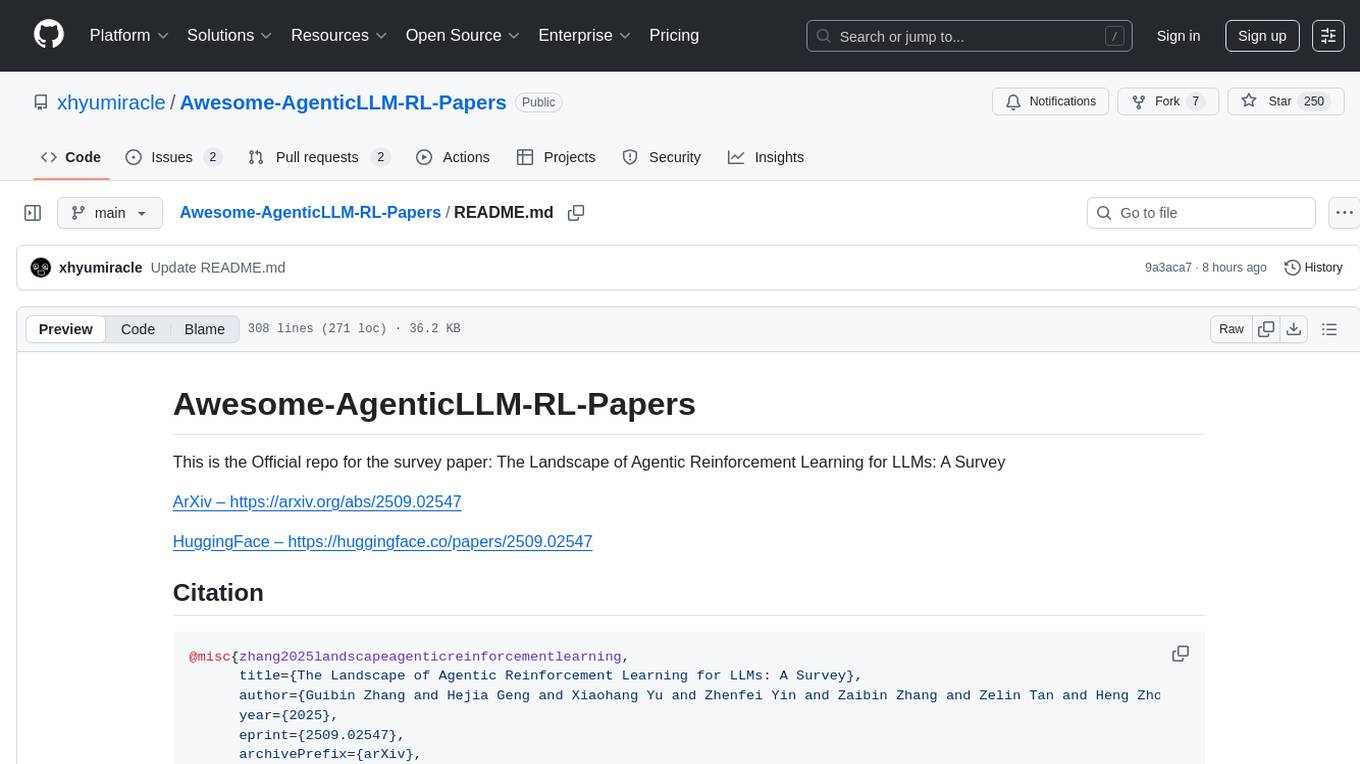Open the main branch selector

click(109, 213)
